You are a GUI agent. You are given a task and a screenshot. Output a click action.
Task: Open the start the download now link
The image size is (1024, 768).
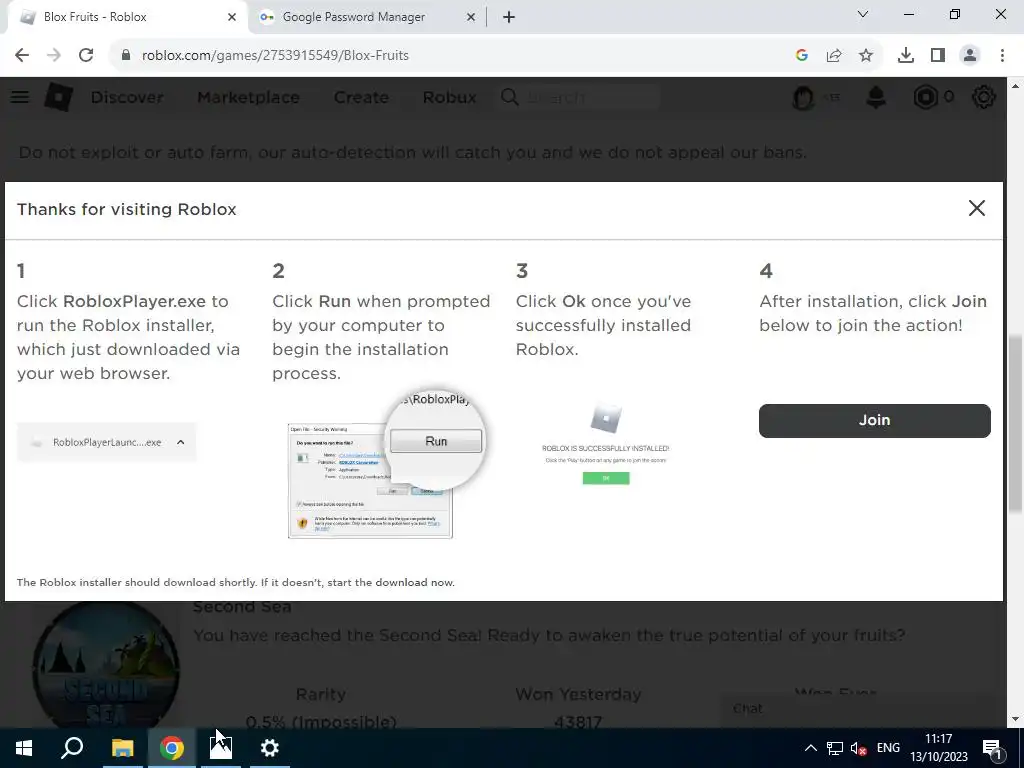[391, 583]
